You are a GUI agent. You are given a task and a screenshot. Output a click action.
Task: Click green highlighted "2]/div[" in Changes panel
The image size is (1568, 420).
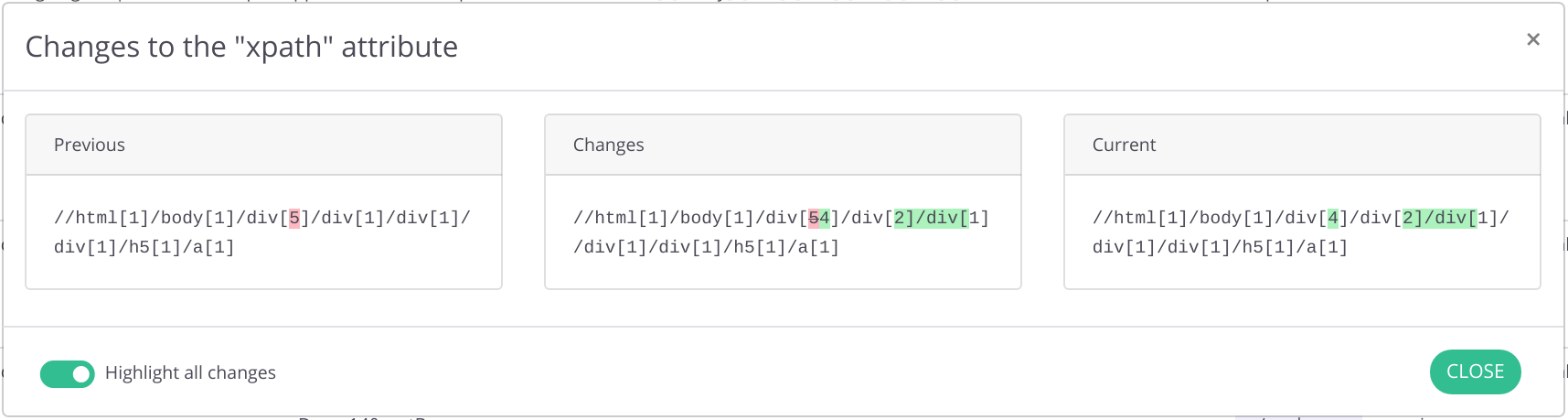click(931, 218)
